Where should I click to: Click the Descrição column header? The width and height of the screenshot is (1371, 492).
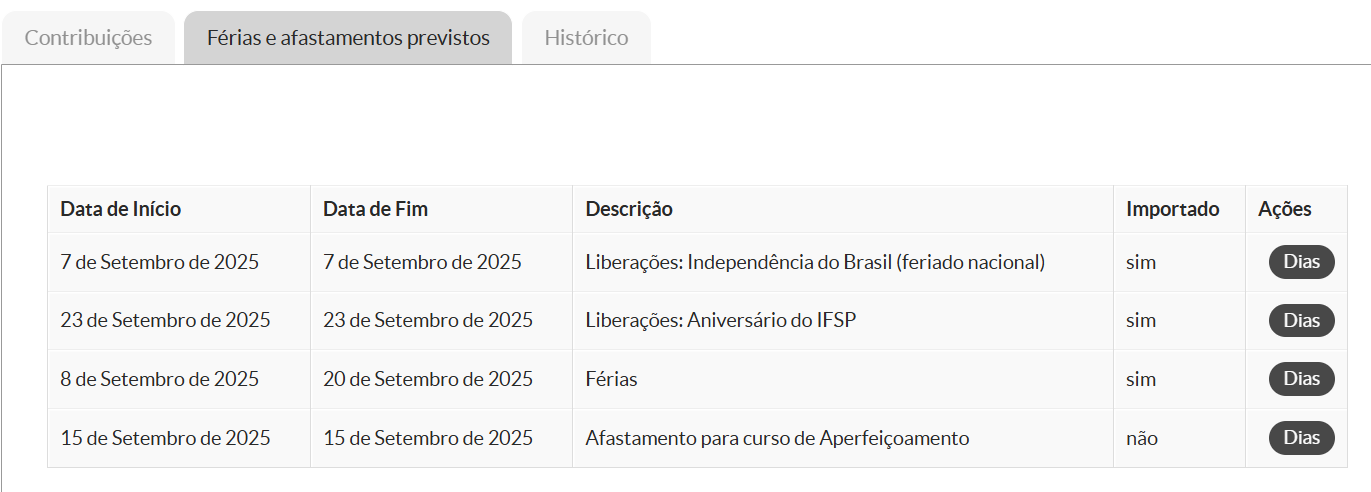click(629, 209)
